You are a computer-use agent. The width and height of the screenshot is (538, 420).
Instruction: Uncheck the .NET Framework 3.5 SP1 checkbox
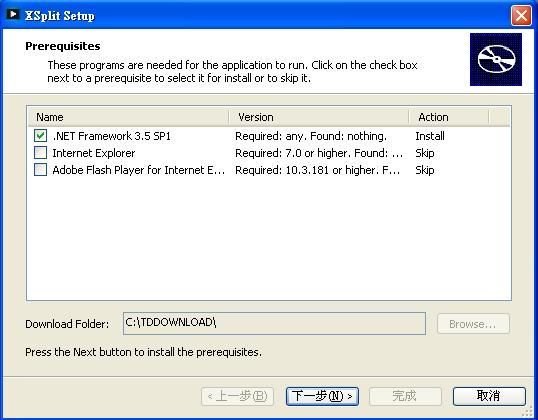pos(40,136)
